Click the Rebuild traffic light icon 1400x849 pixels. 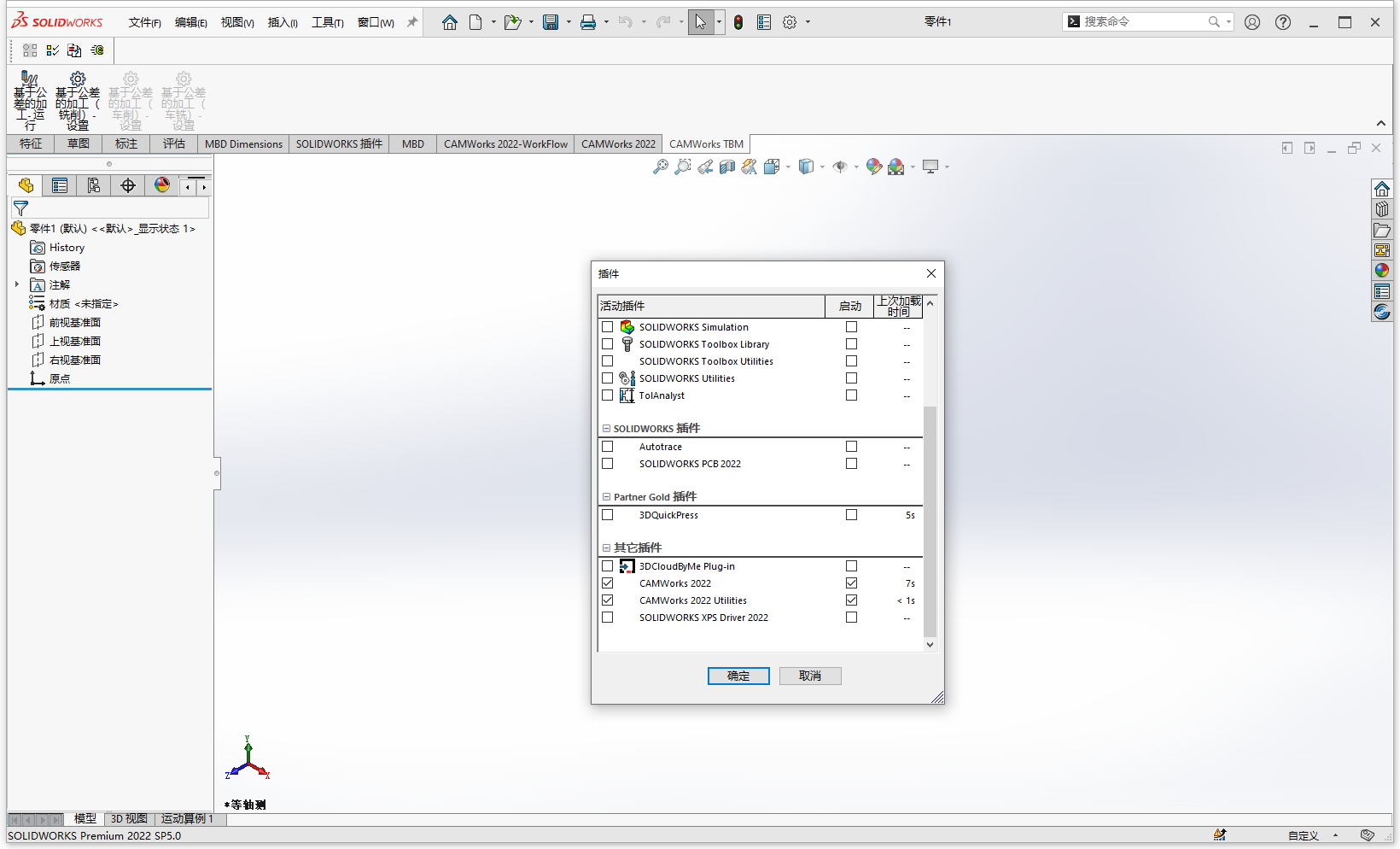tap(738, 22)
